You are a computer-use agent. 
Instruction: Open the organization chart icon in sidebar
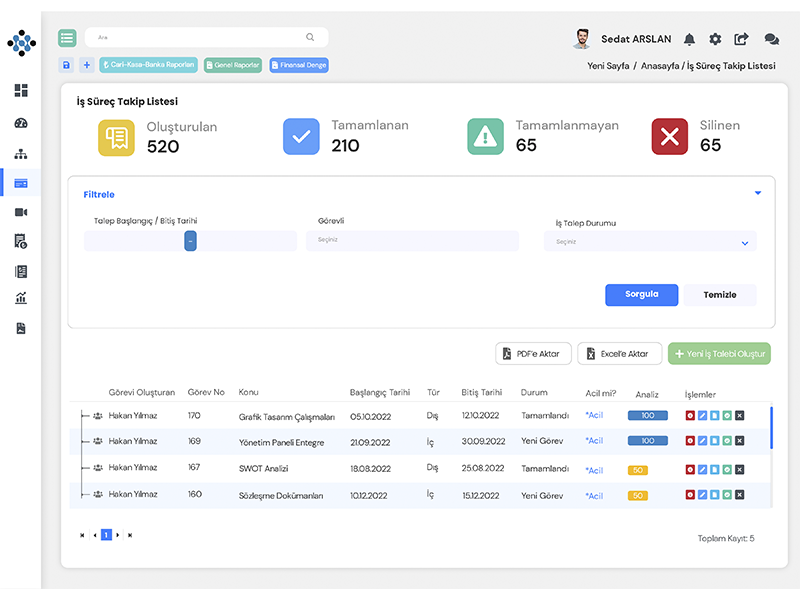tap(21, 154)
